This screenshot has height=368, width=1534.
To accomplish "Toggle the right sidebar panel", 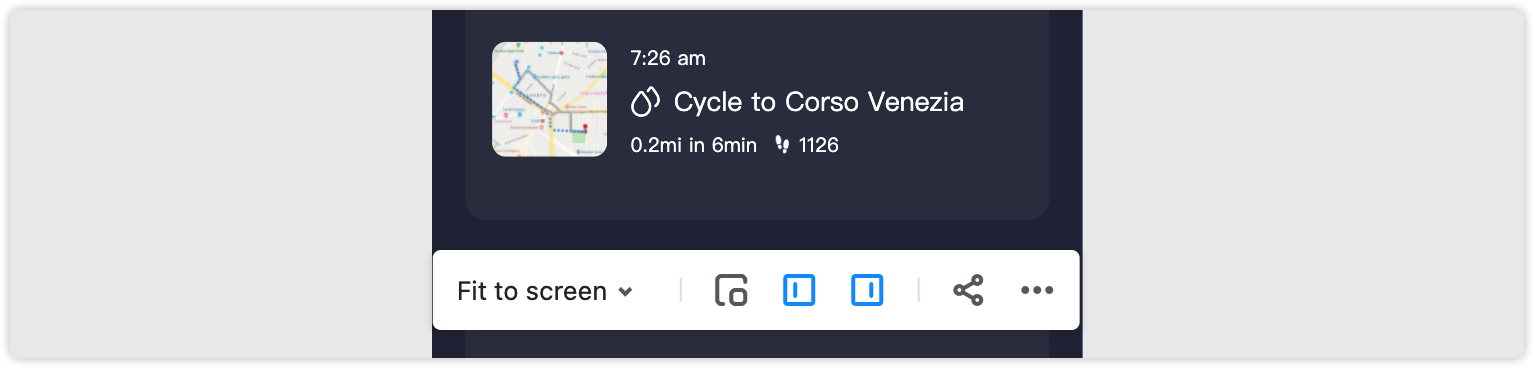I will [x=867, y=291].
